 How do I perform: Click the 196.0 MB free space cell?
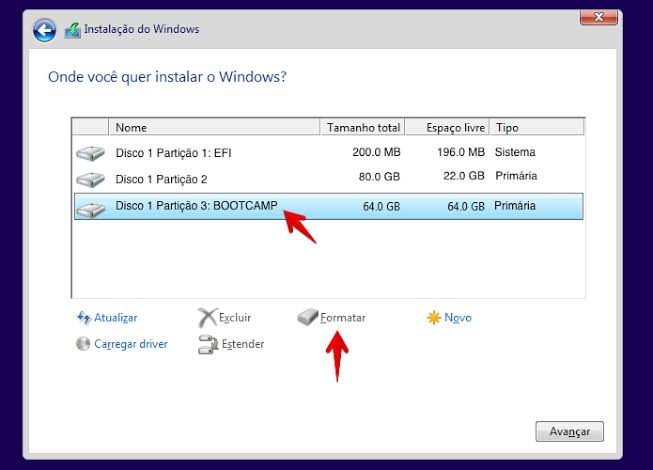[x=461, y=152]
